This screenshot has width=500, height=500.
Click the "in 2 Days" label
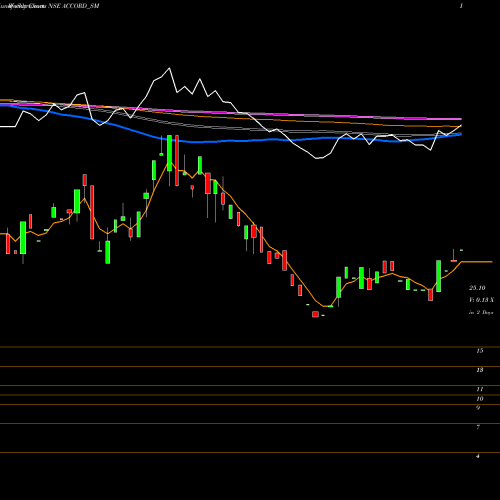pyautogui.click(x=481, y=312)
